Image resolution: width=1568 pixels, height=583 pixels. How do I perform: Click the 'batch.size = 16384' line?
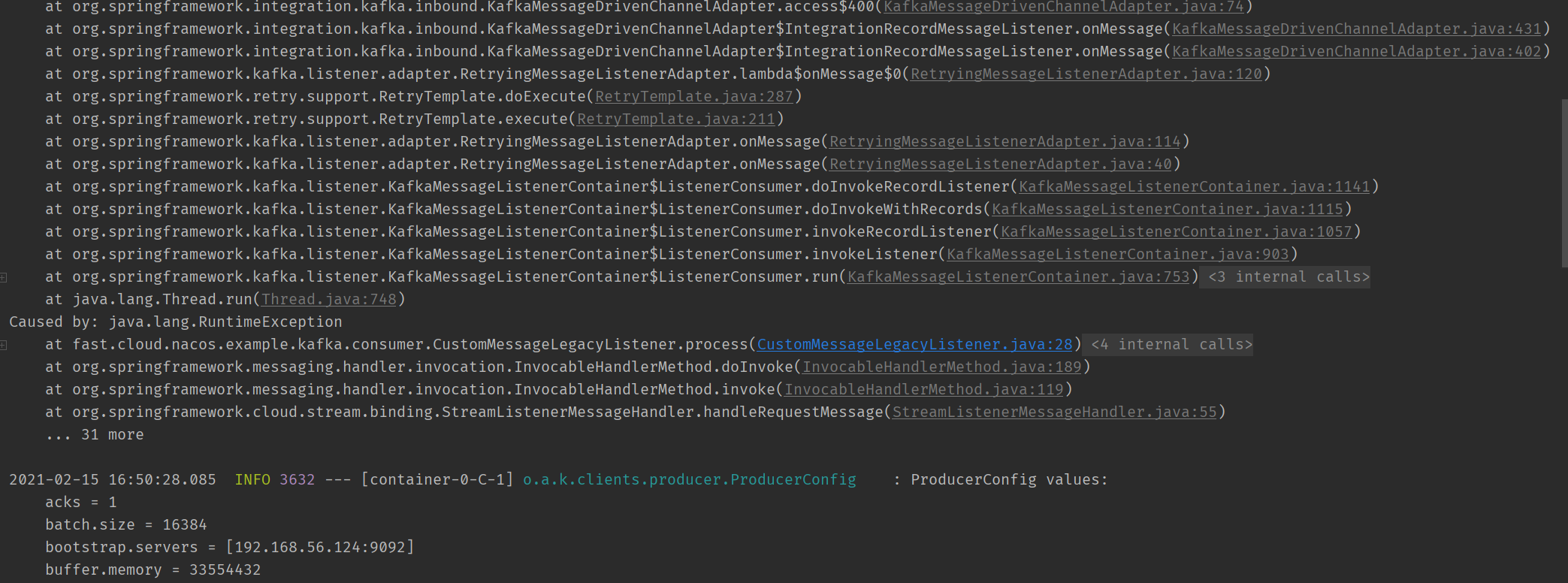125,525
